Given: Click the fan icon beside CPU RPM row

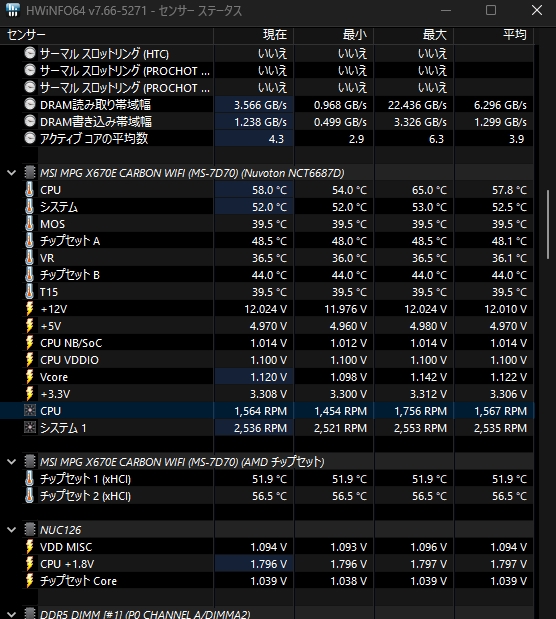Looking at the screenshot, I should pos(30,411).
